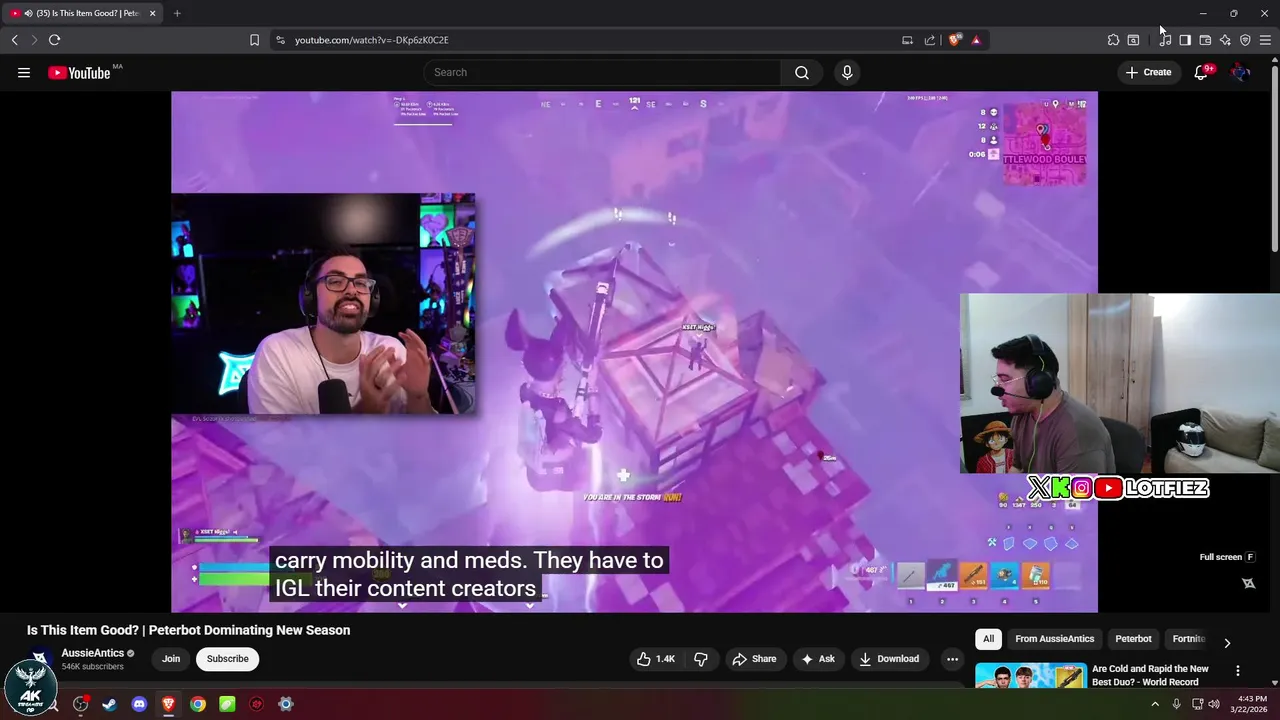
Task: Download the video
Action: [x=888, y=659]
